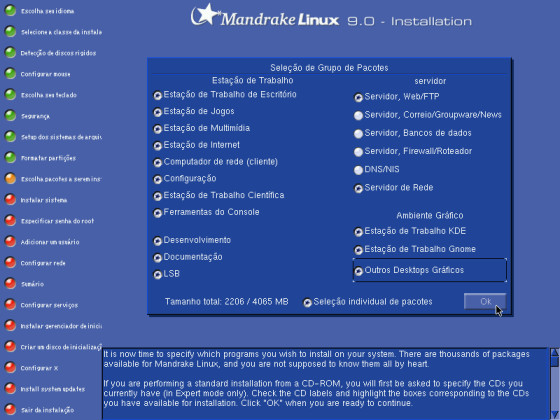Click the help panel scrollbar thumb

coord(555,361)
